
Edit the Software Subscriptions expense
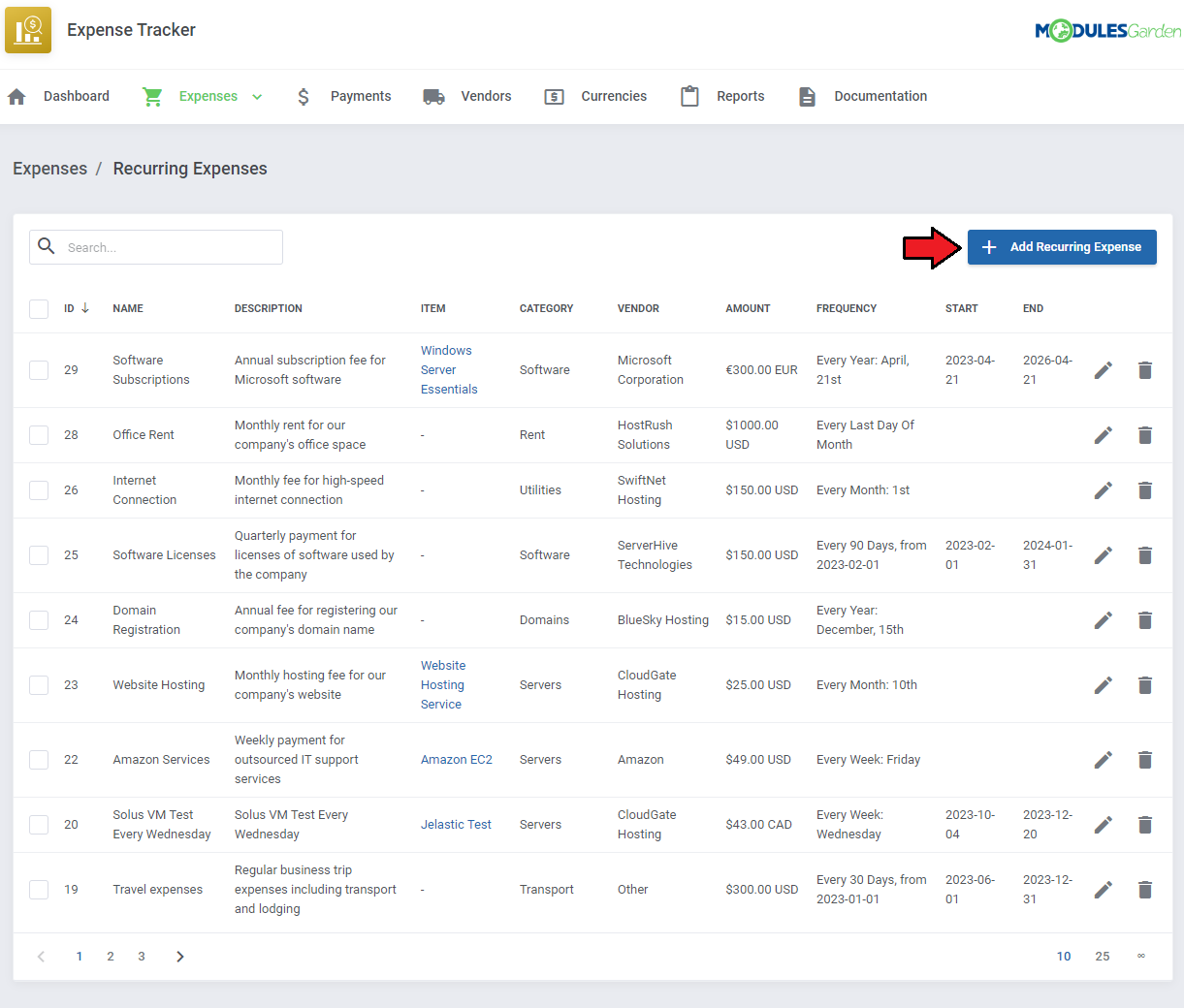[1104, 370]
